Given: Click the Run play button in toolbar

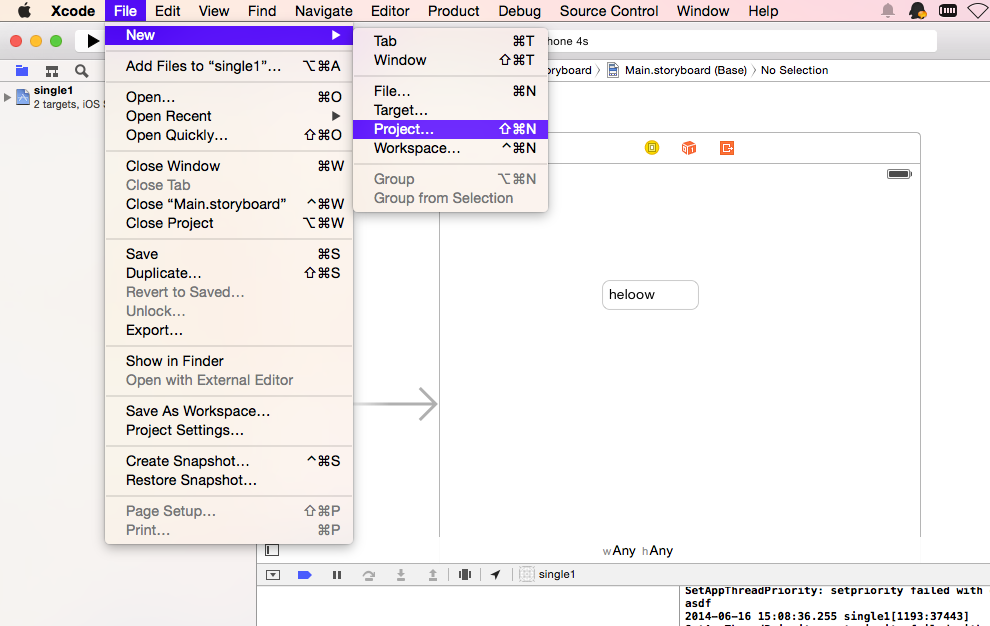Looking at the screenshot, I should 92,41.
